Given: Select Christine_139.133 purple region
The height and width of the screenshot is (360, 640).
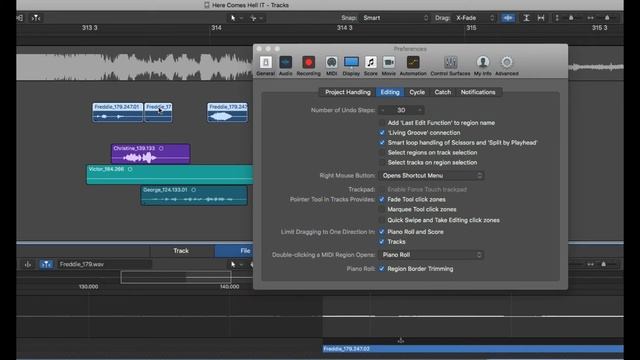Looking at the screenshot, I should click(151, 153).
